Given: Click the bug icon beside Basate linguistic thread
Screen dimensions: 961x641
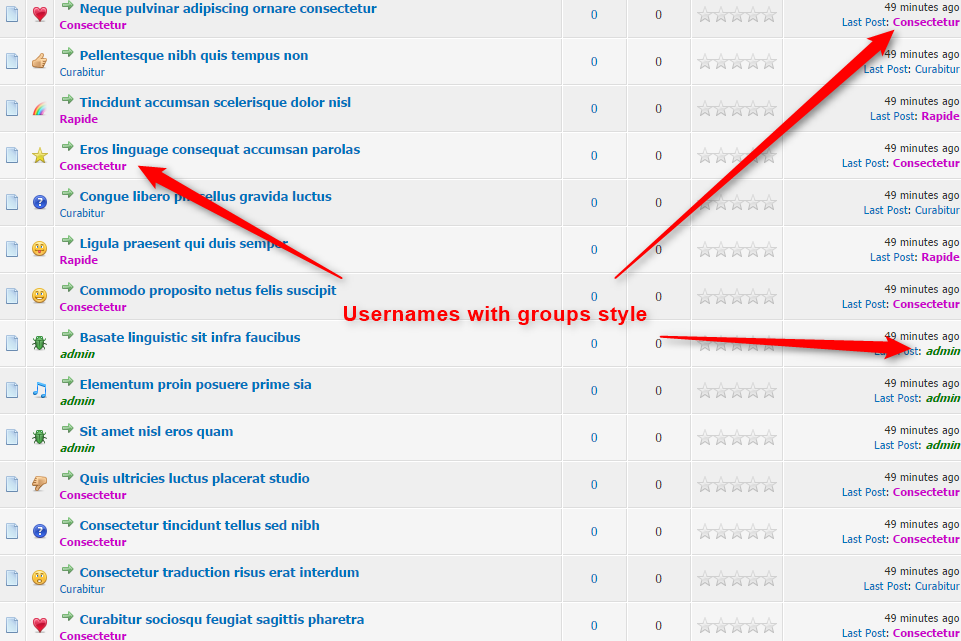Looking at the screenshot, I should (40, 343).
